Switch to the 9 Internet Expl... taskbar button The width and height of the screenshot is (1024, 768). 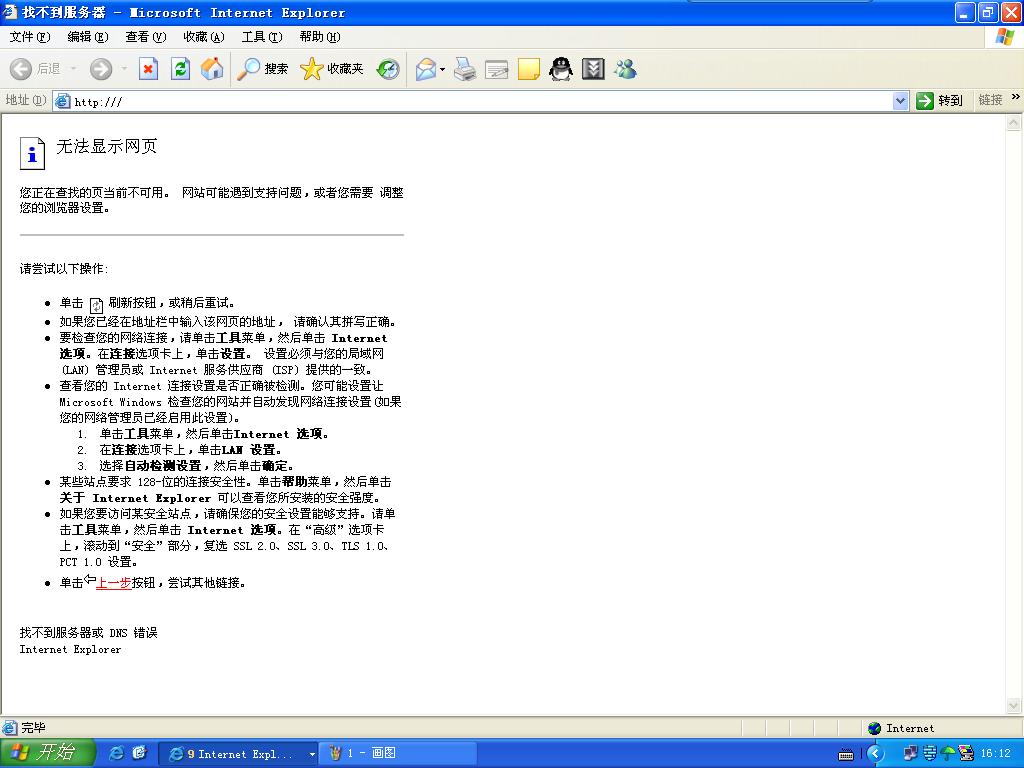coord(239,754)
